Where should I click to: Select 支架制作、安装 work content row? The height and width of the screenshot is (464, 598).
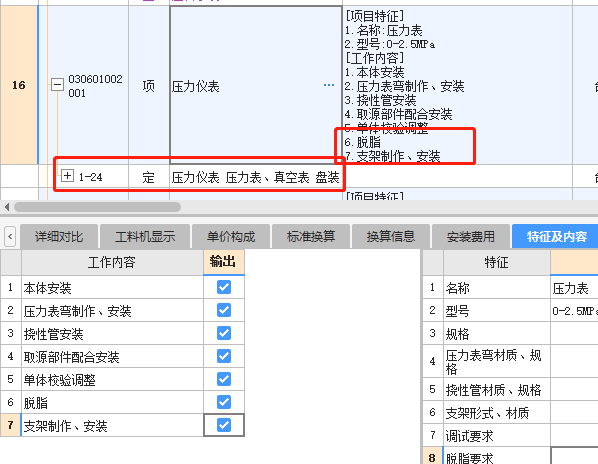112,425
